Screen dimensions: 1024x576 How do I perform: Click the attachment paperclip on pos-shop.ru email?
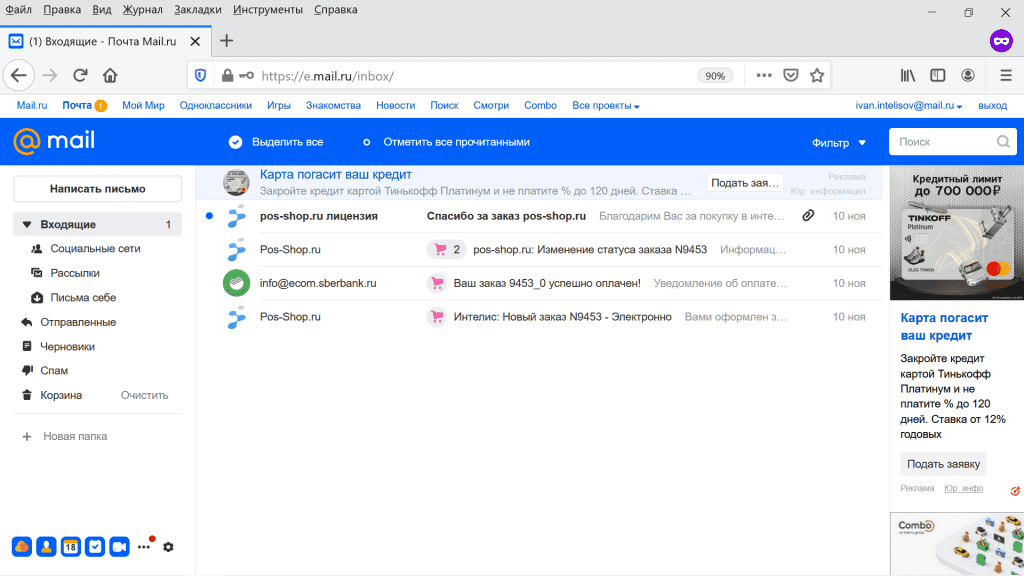(808, 216)
